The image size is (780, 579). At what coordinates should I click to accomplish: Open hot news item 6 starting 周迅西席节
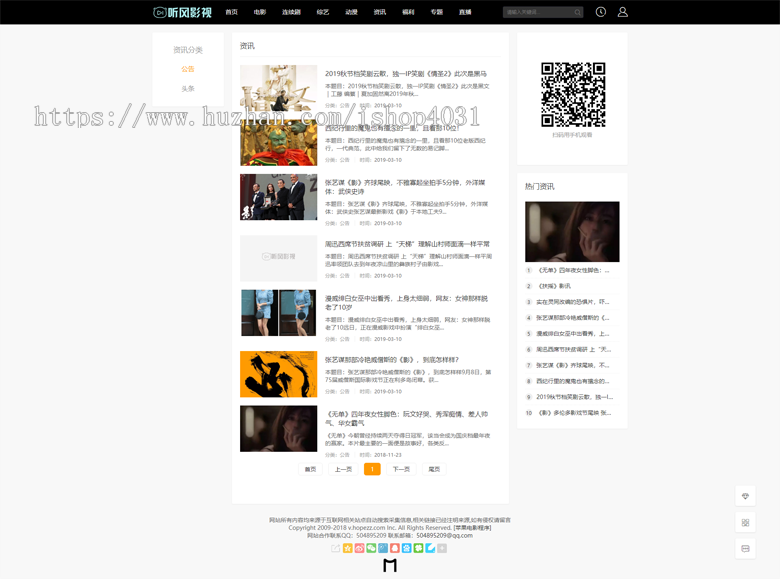[x=573, y=350]
